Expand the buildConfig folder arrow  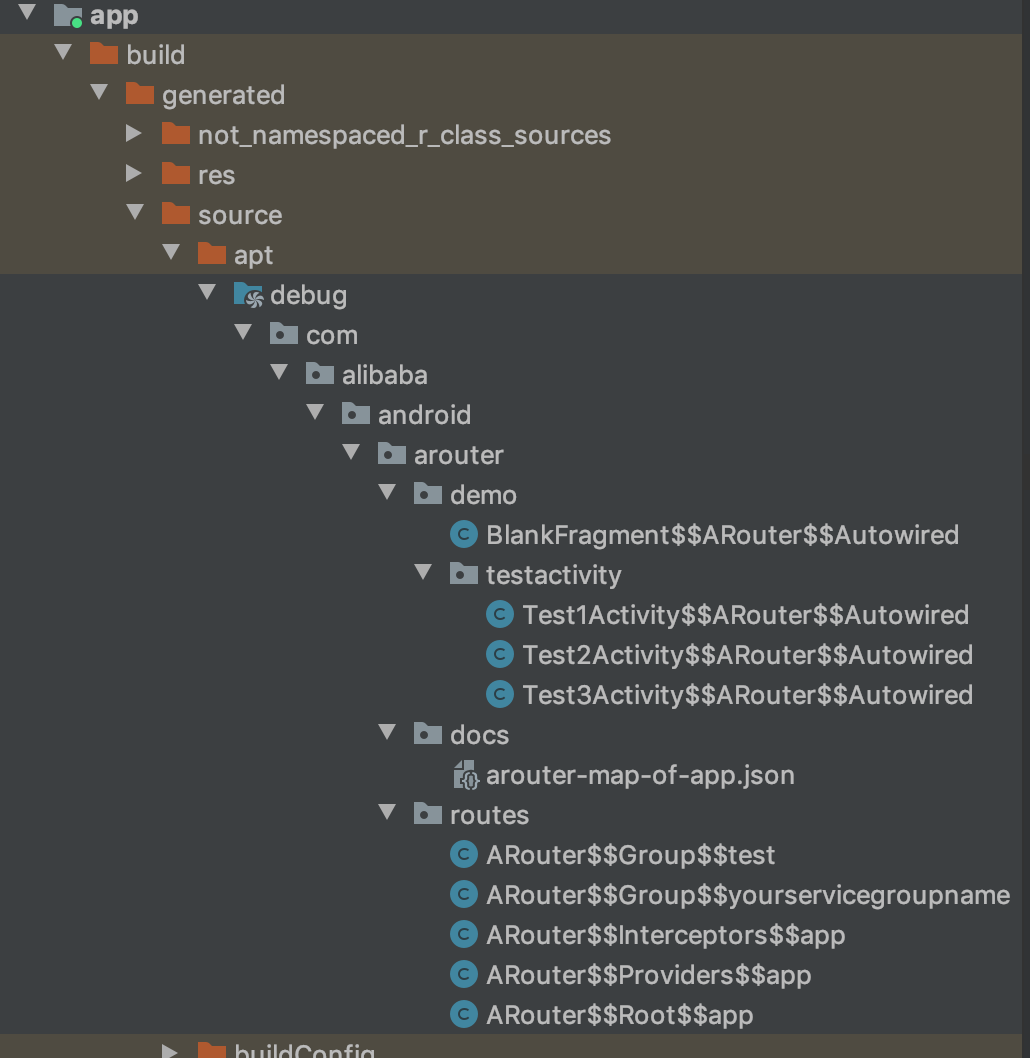[x=170, y=1050]
